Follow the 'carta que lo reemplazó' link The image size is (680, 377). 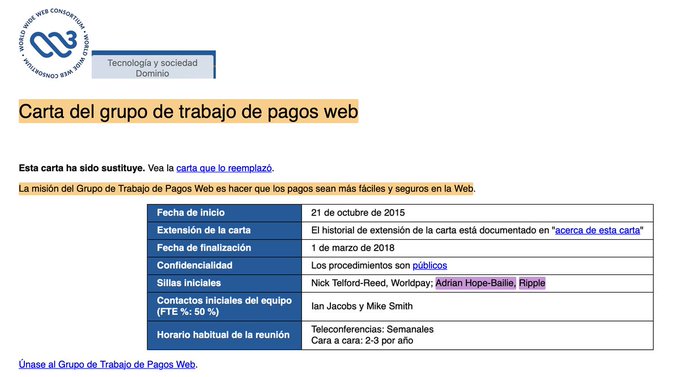click(224, 168)
